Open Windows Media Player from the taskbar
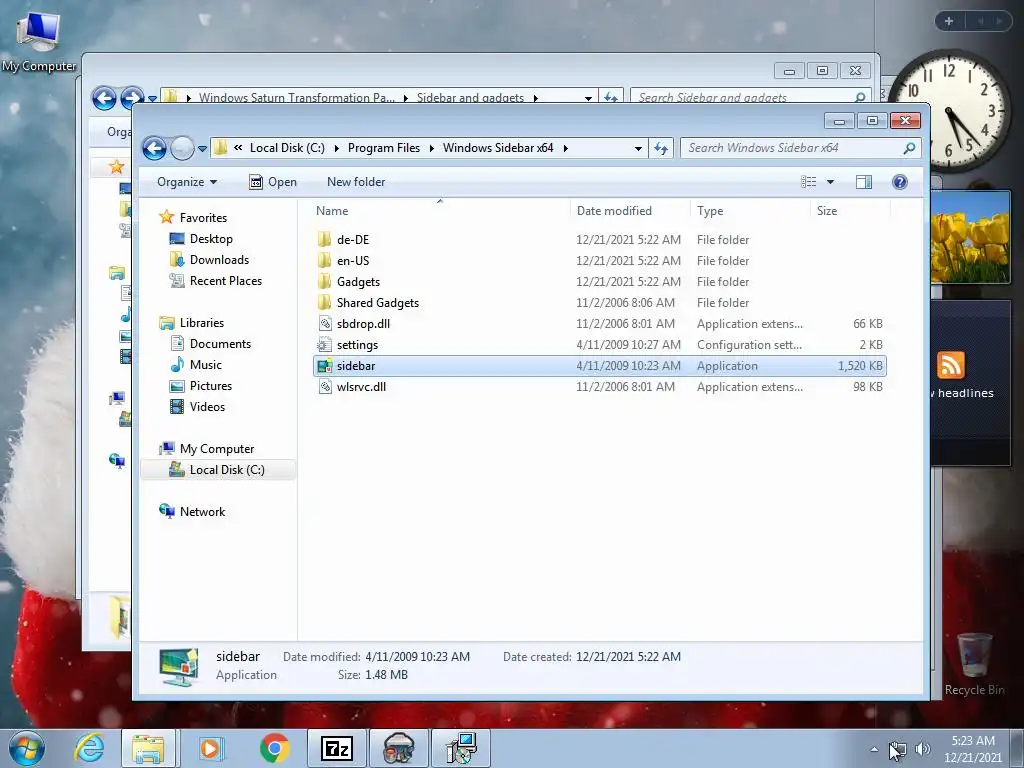 (x=210, y=748)
